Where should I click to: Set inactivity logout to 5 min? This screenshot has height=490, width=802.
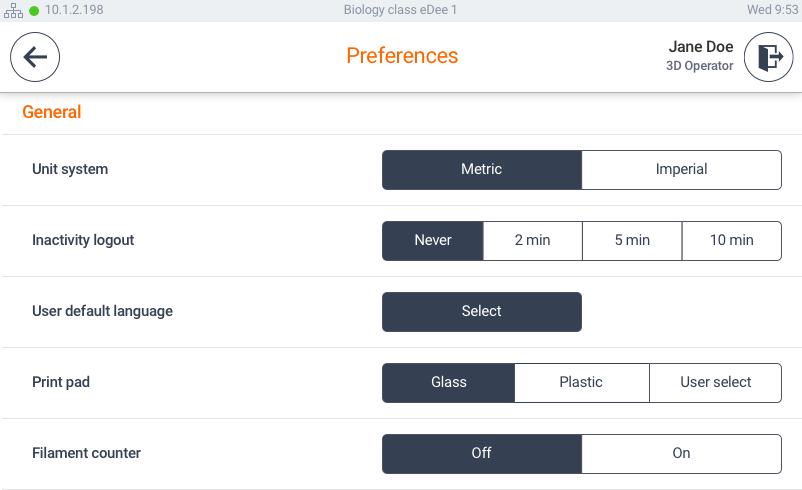pyautogui.click(x=632, y=241)
